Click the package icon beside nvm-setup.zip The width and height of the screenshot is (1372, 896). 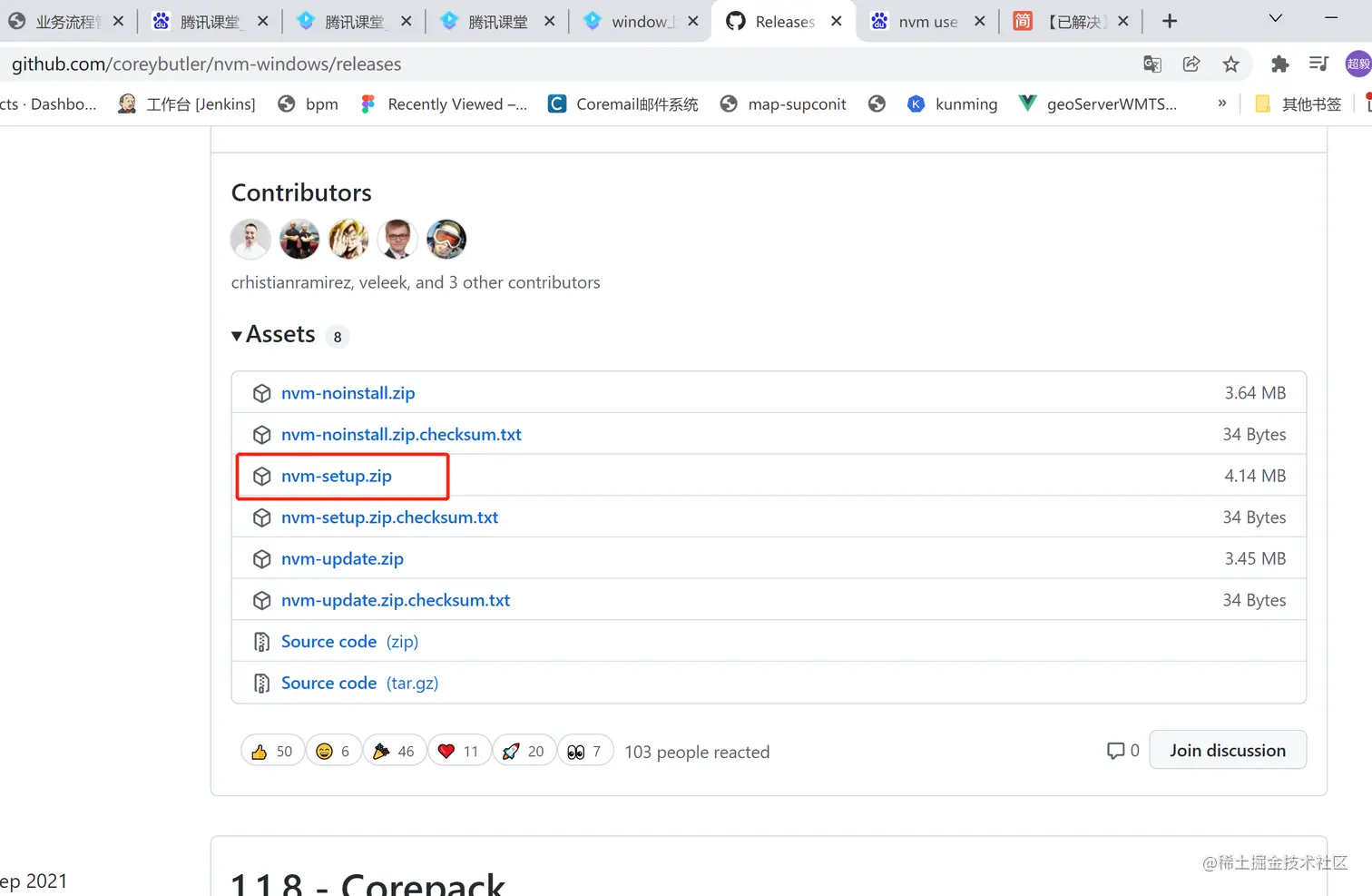262,477
